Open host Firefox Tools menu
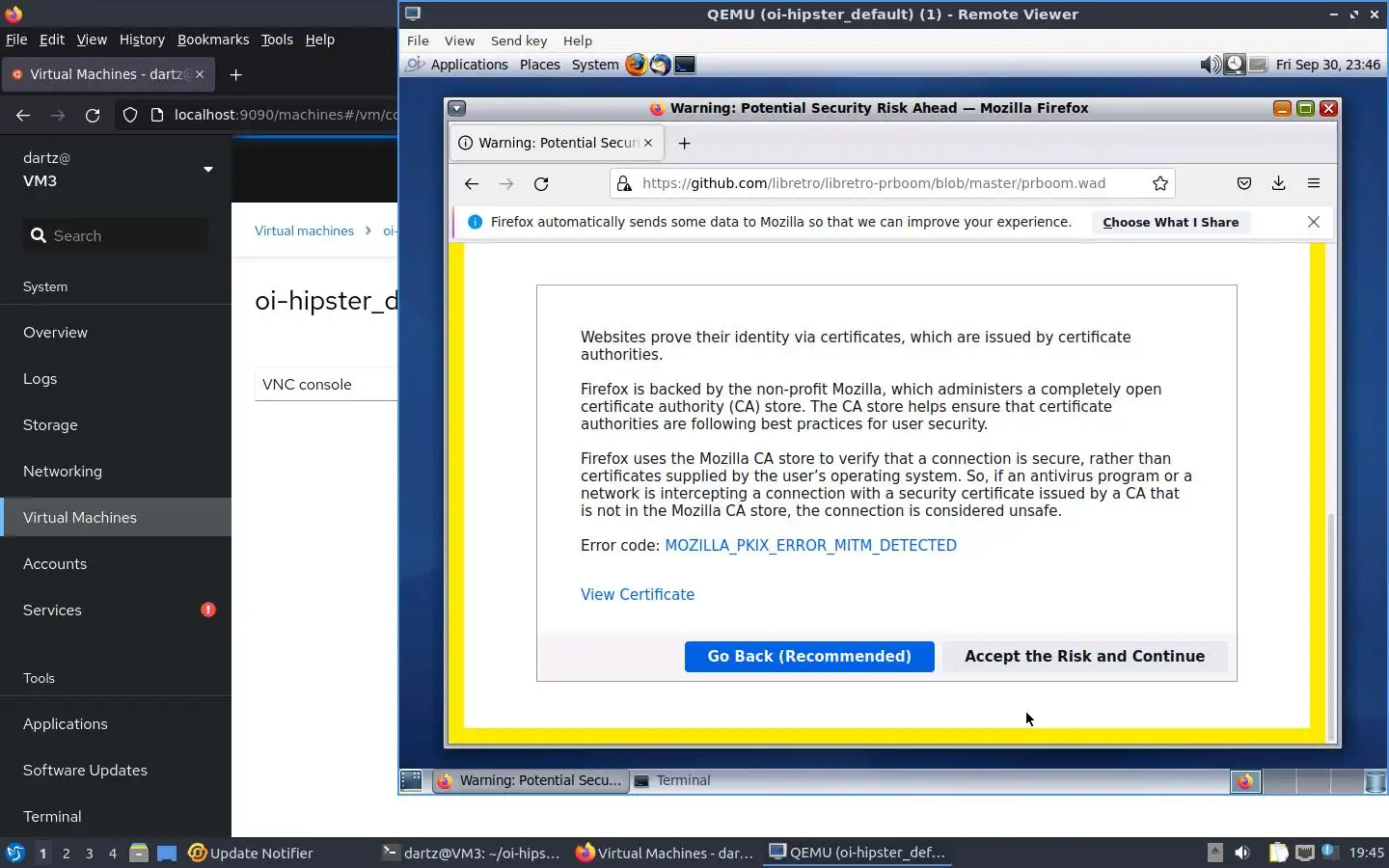1389x868 pixels. coord(277,40)
